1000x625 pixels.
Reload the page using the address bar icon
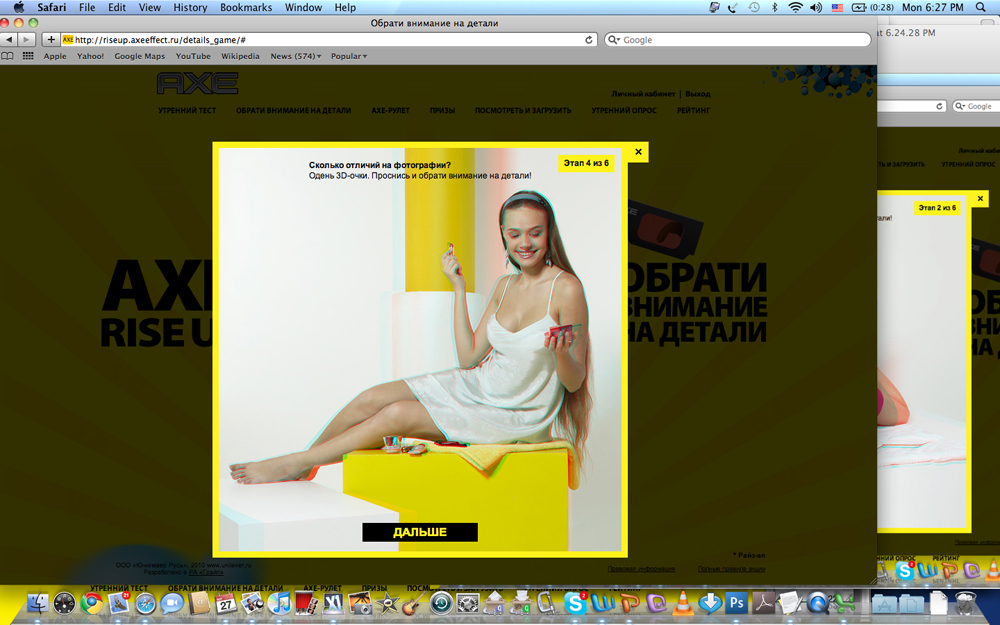tap(589, 40)
